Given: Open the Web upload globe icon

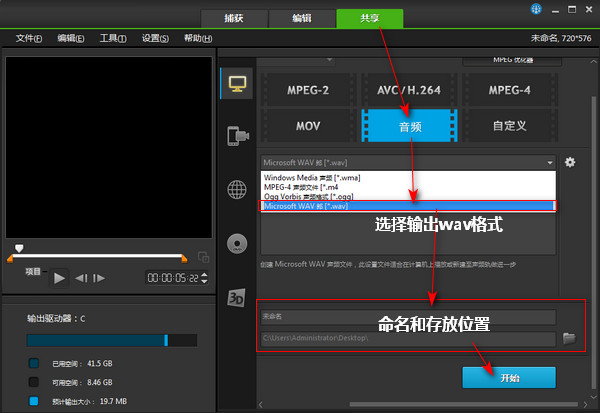Looking at the screenshot, I should (237, 189).
